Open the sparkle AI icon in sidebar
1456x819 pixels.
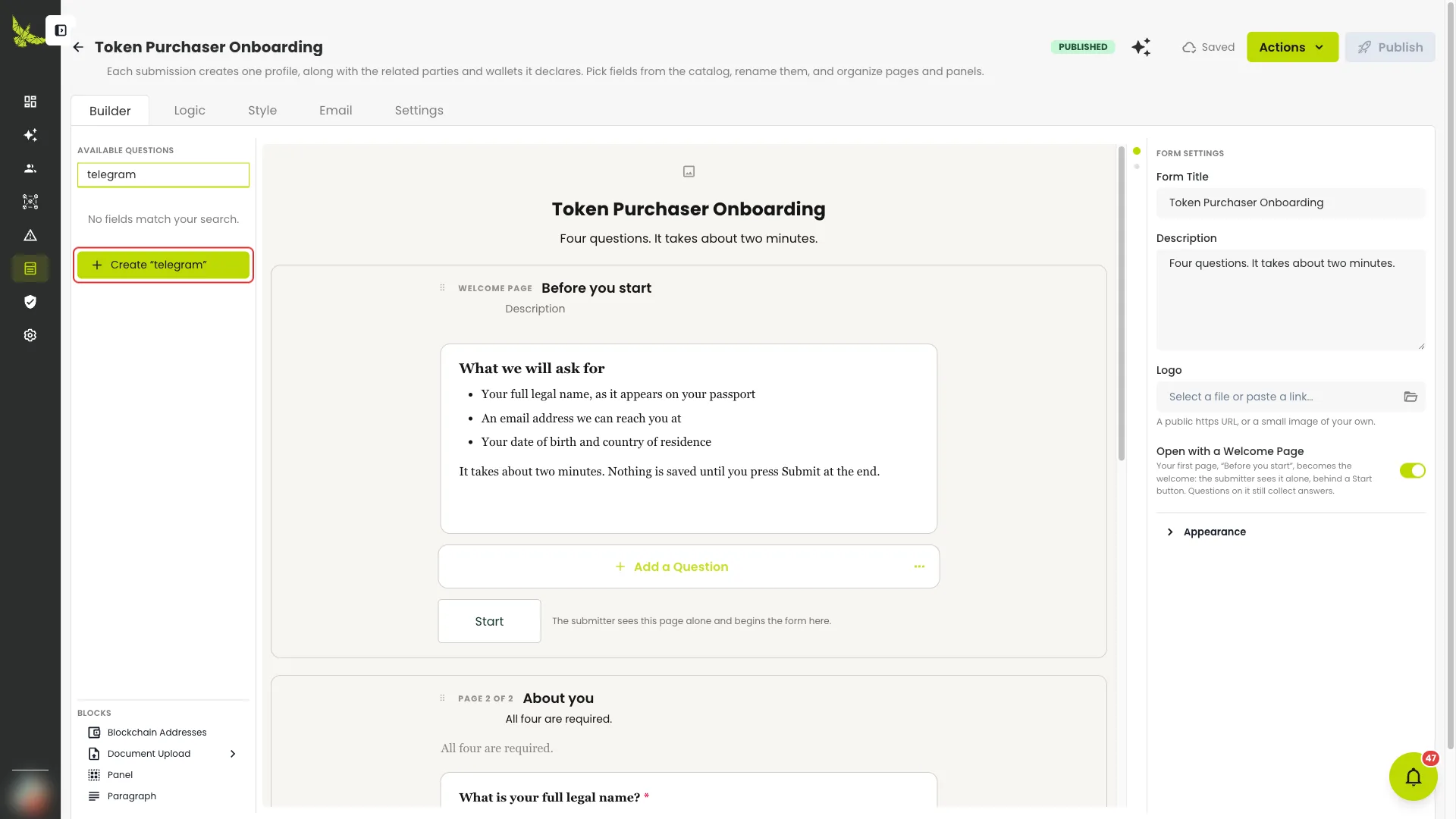coord(30,135)
